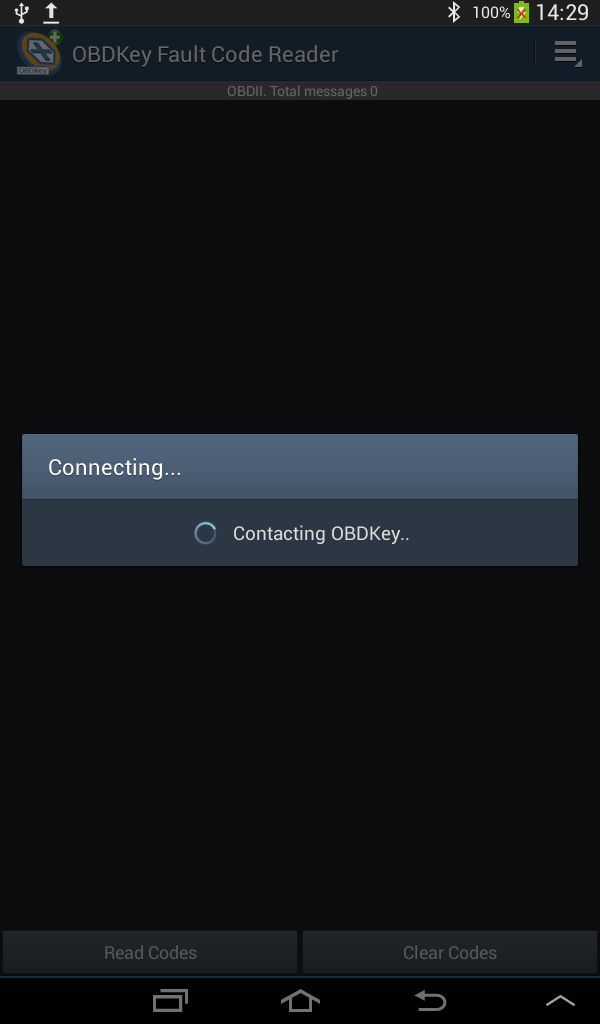Tap the OBDKey app logo icon
This screenshot has height=1024, width=600.
(x=39, y=54)
